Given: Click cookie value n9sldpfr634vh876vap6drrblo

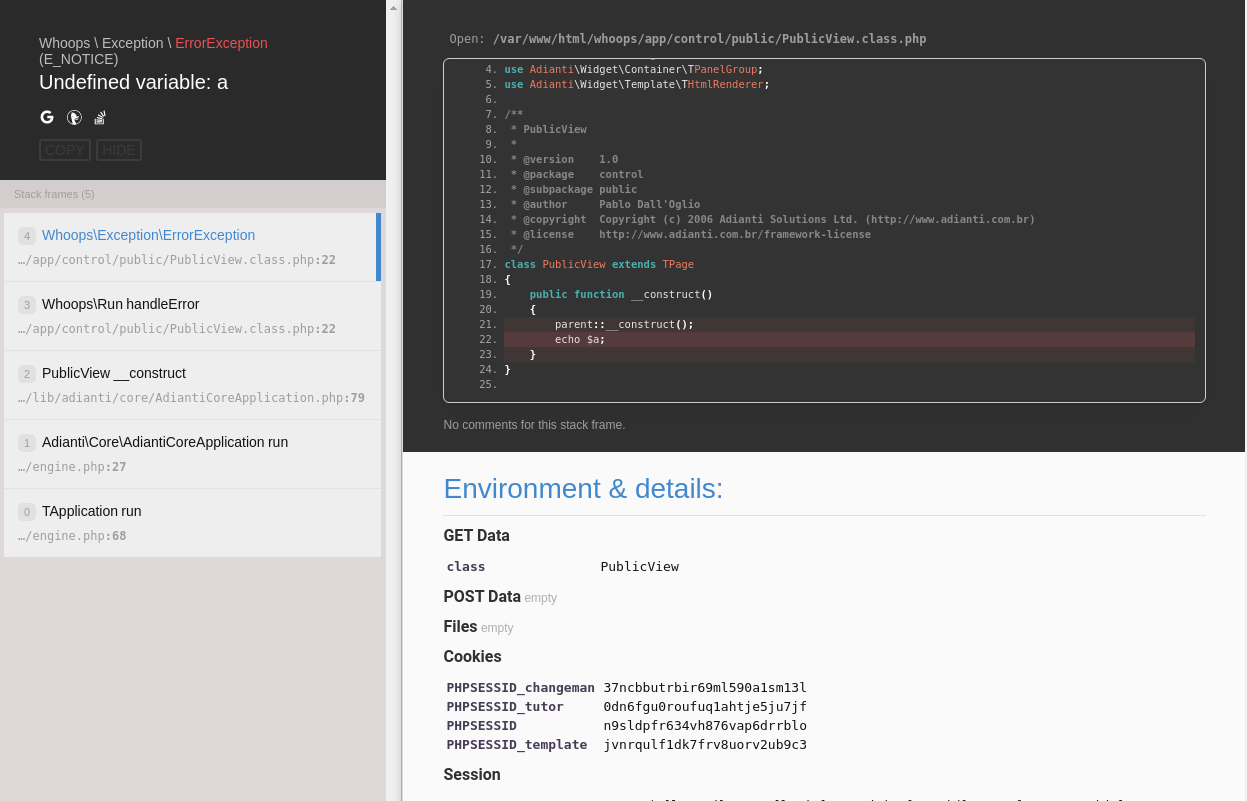Looking at the screenshot, I should (x=705, y=726).
